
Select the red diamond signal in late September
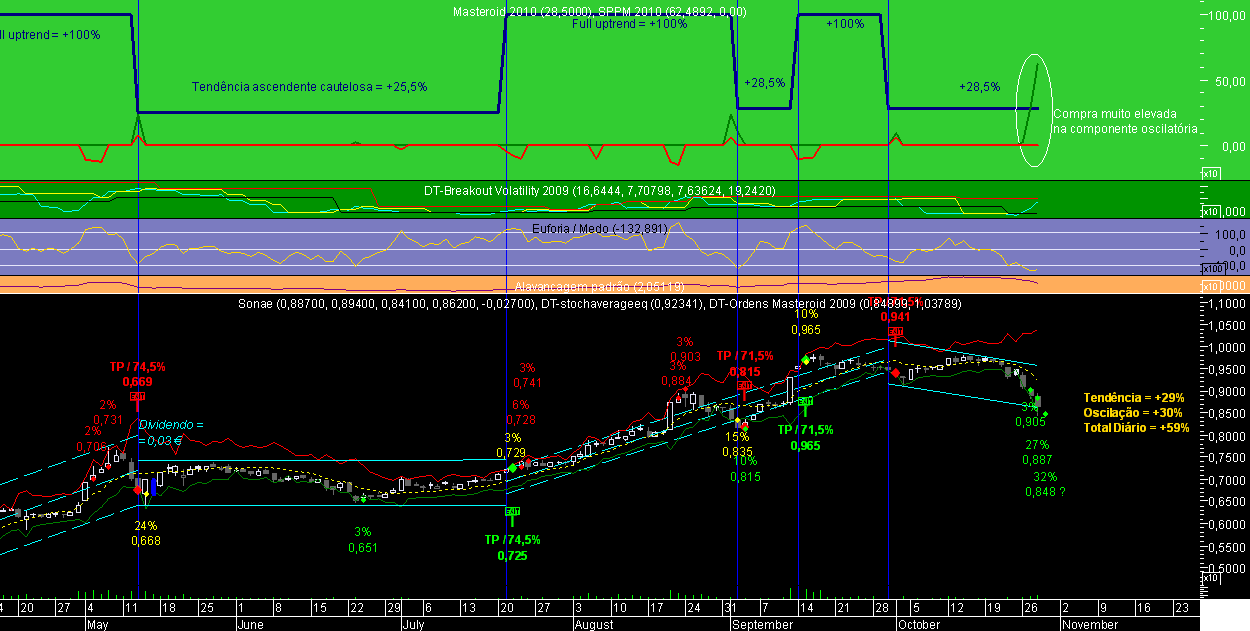(x=895, y=372)
